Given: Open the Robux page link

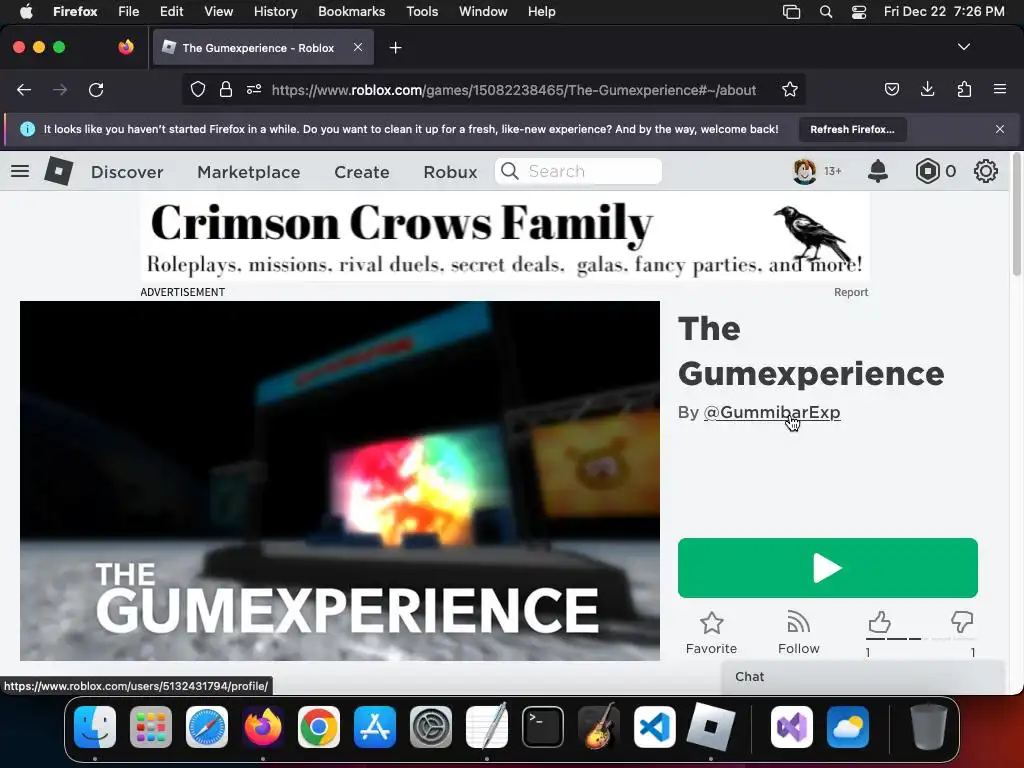Looking at the screenshot, I should [450, 172].
